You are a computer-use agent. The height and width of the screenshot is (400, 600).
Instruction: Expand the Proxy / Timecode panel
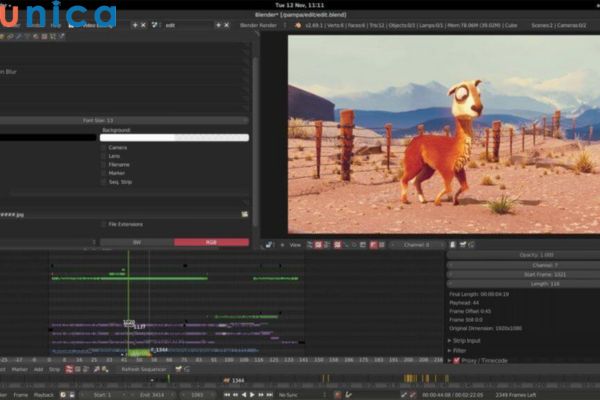click(450, 361)
